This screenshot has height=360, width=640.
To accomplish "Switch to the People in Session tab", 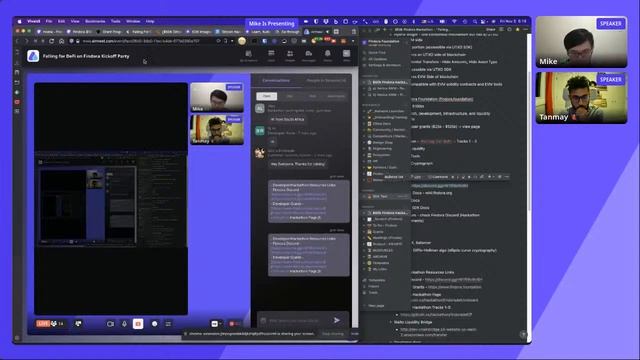I will (x=326, y=80).
